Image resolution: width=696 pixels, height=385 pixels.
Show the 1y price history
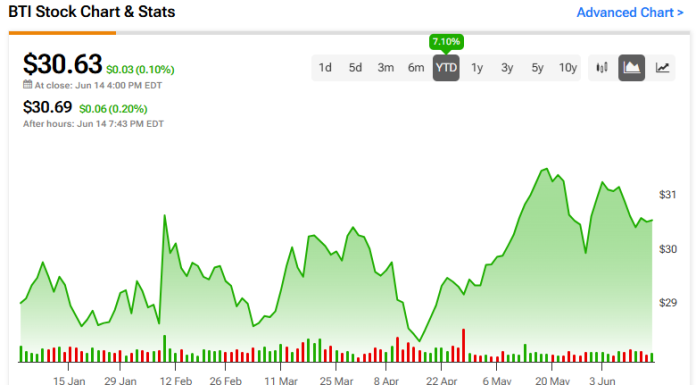tap(477, 67)
